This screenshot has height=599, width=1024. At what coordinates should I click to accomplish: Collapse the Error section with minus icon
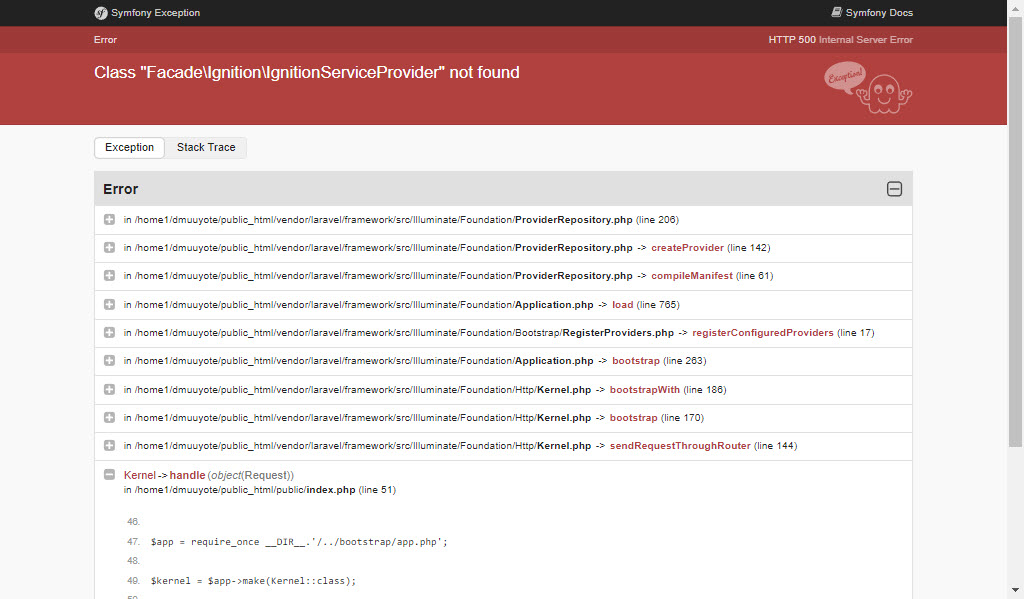tap(894, 189)
